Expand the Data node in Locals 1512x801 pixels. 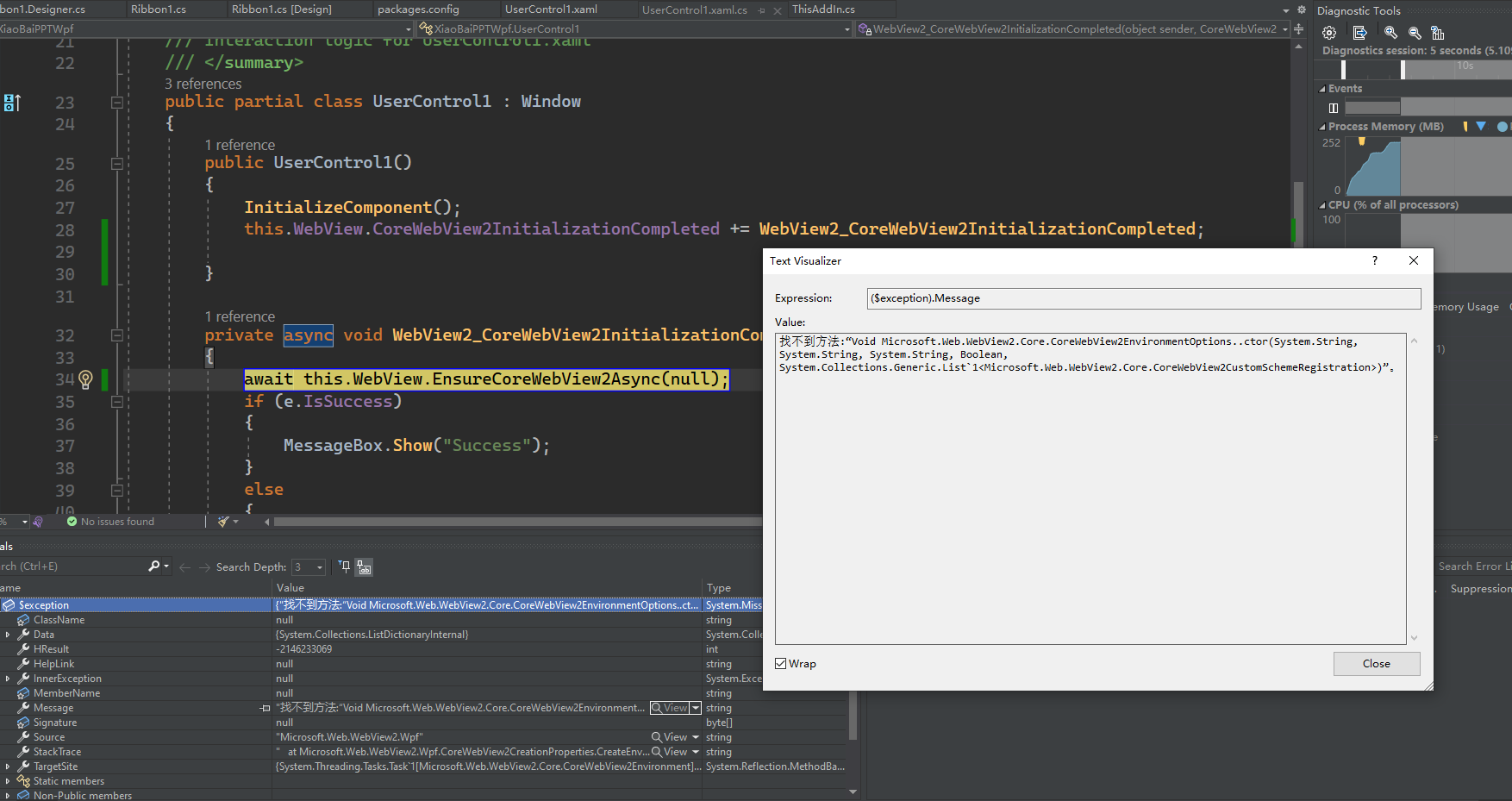pos(9,634)
